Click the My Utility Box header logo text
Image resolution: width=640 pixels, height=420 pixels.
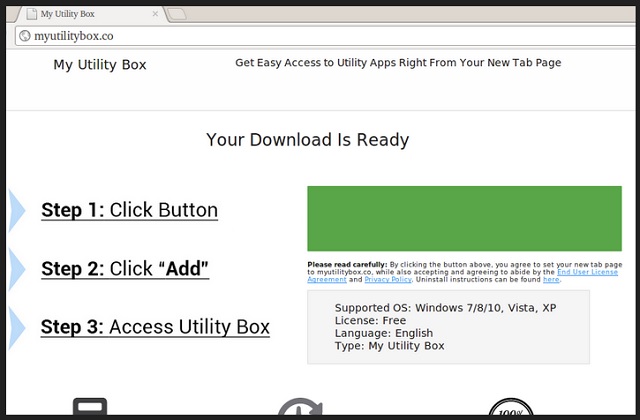click(100, 64)
